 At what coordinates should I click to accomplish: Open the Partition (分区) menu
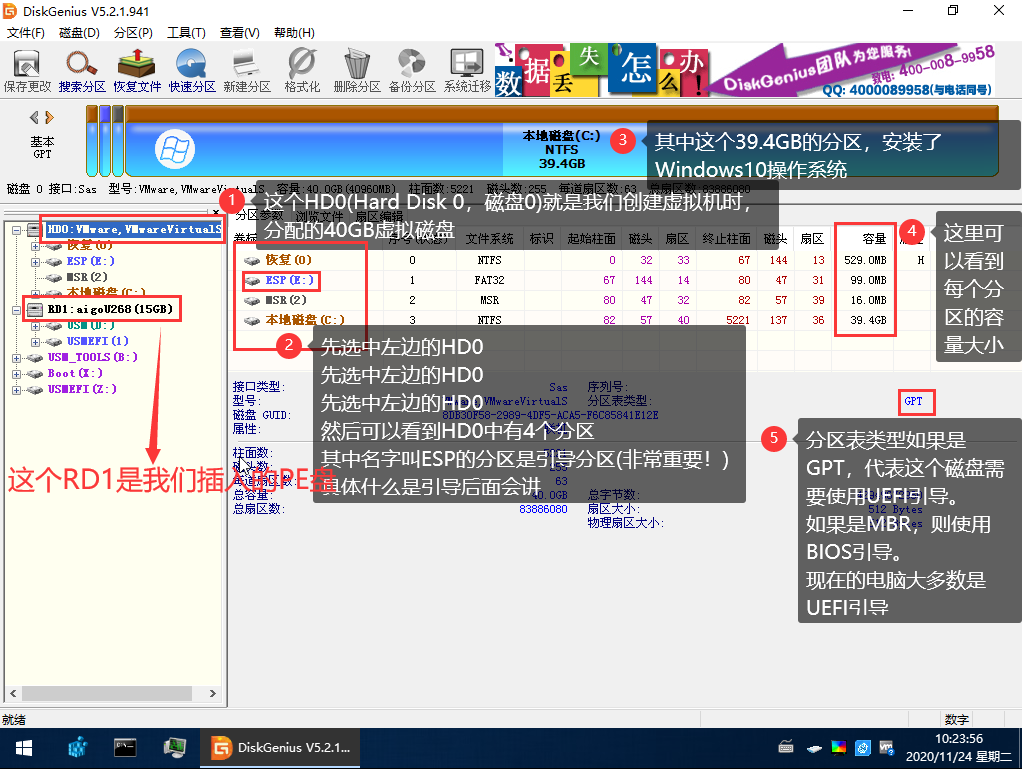tap(133, 33)
